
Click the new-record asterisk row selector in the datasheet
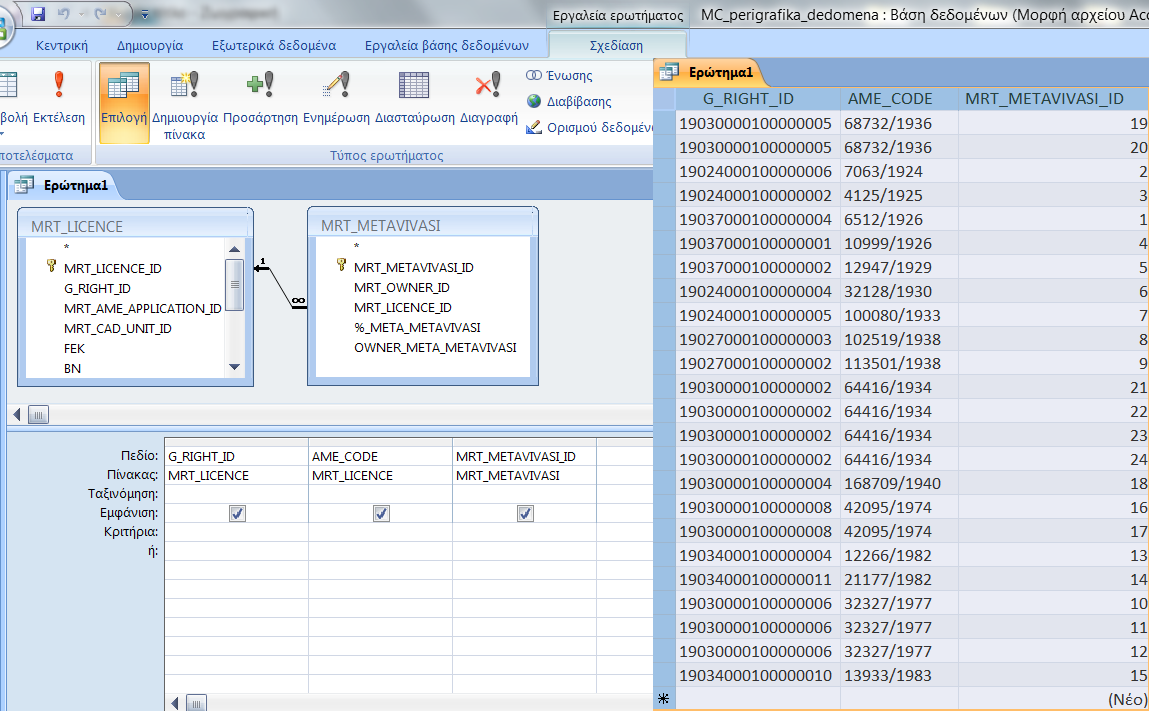pyautogui.click(x=664, y=699)
